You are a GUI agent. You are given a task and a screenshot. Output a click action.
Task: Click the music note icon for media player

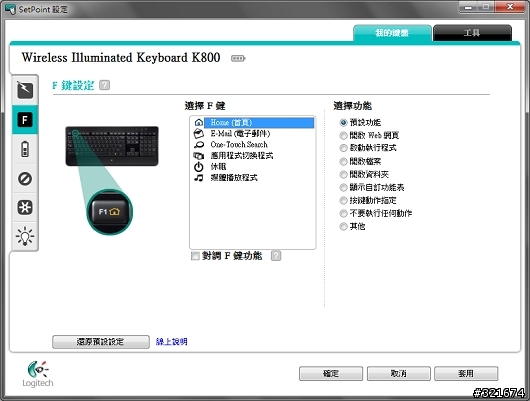pyautogui.click(x=199, y=178)
